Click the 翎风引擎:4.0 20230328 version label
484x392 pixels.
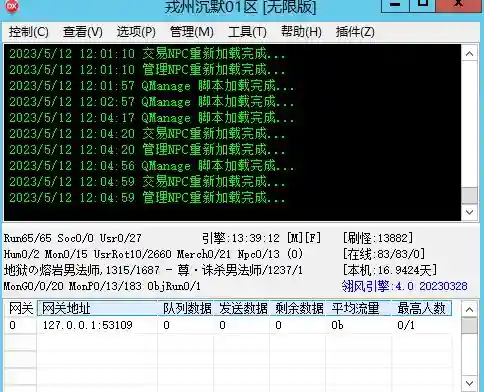405,286
